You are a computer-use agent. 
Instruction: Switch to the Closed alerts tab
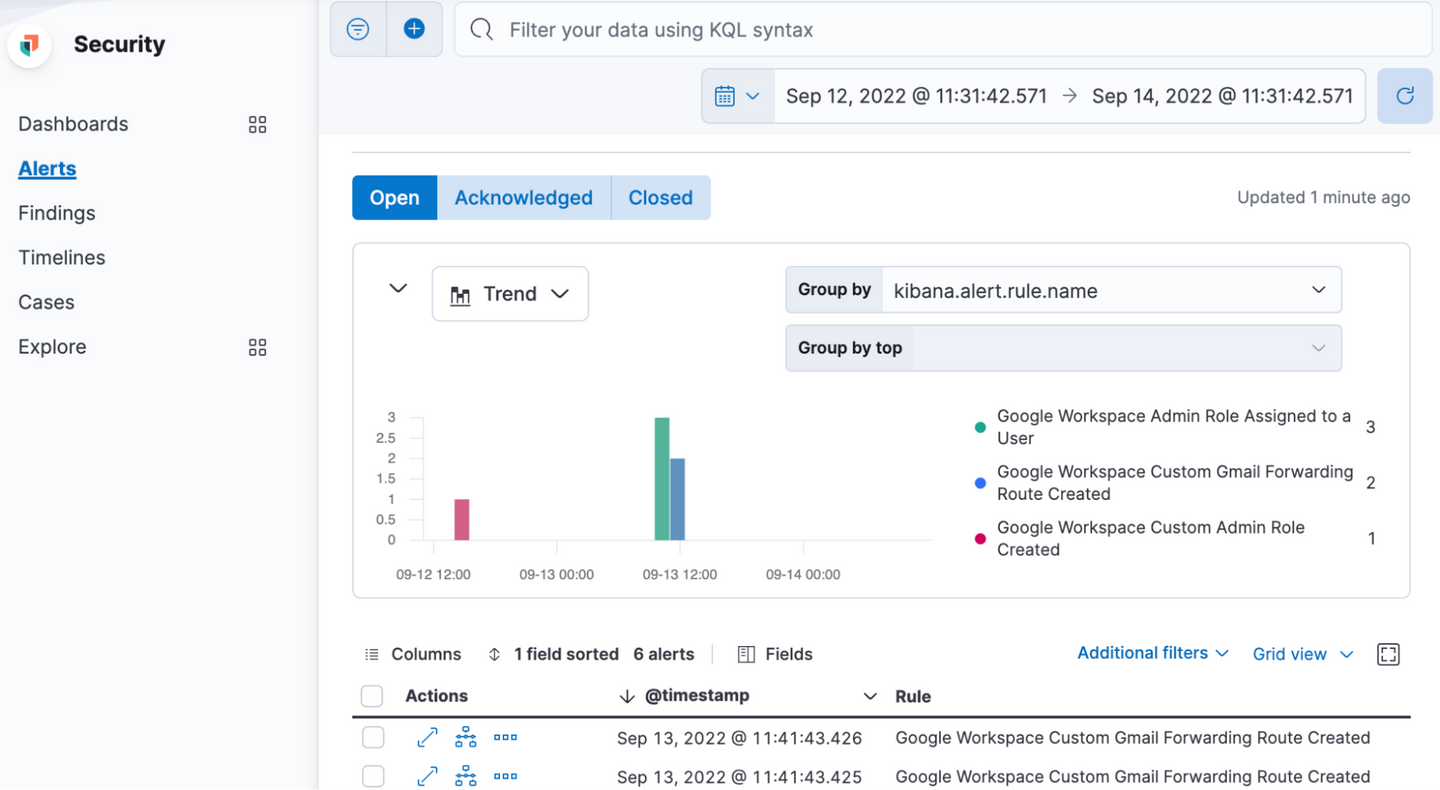660,198
